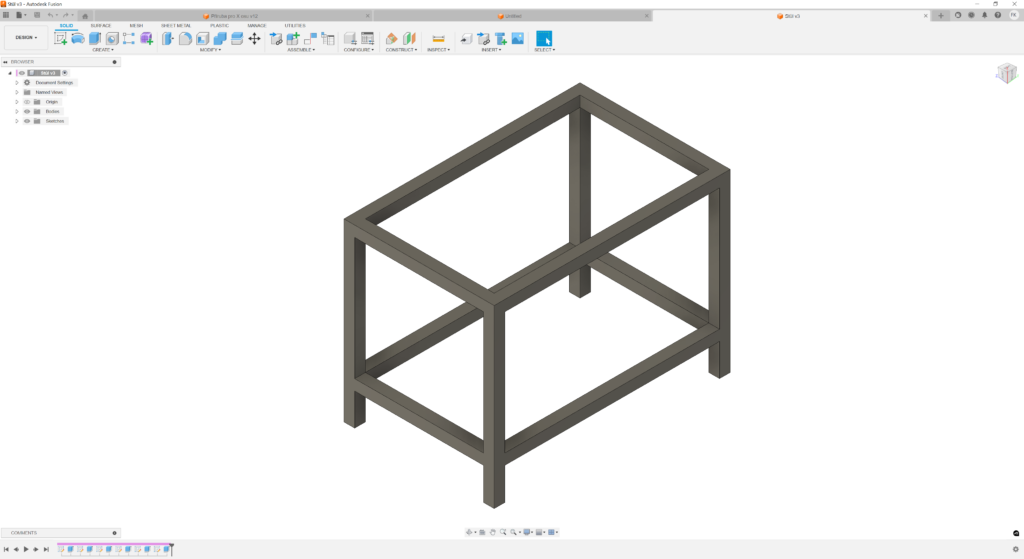Expand the Document Settings tree node
The image size is (1024, 559).
coord(17,83)
